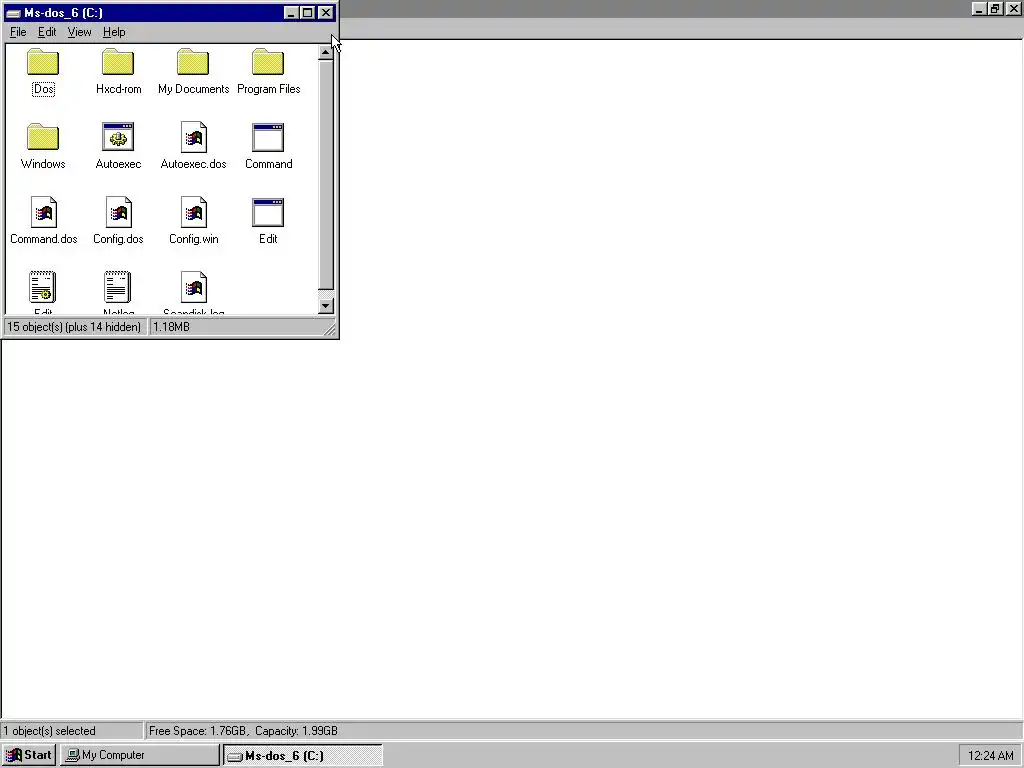This screenshot has width=1024, height=768.
Task: Select the Scandisk.log file icon in bottom row
Action: click(x=193, y=287)
